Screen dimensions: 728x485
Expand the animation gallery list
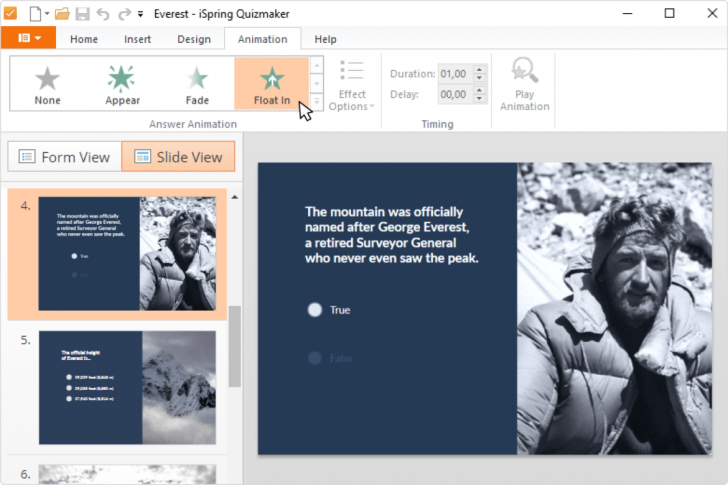point(317,101)
